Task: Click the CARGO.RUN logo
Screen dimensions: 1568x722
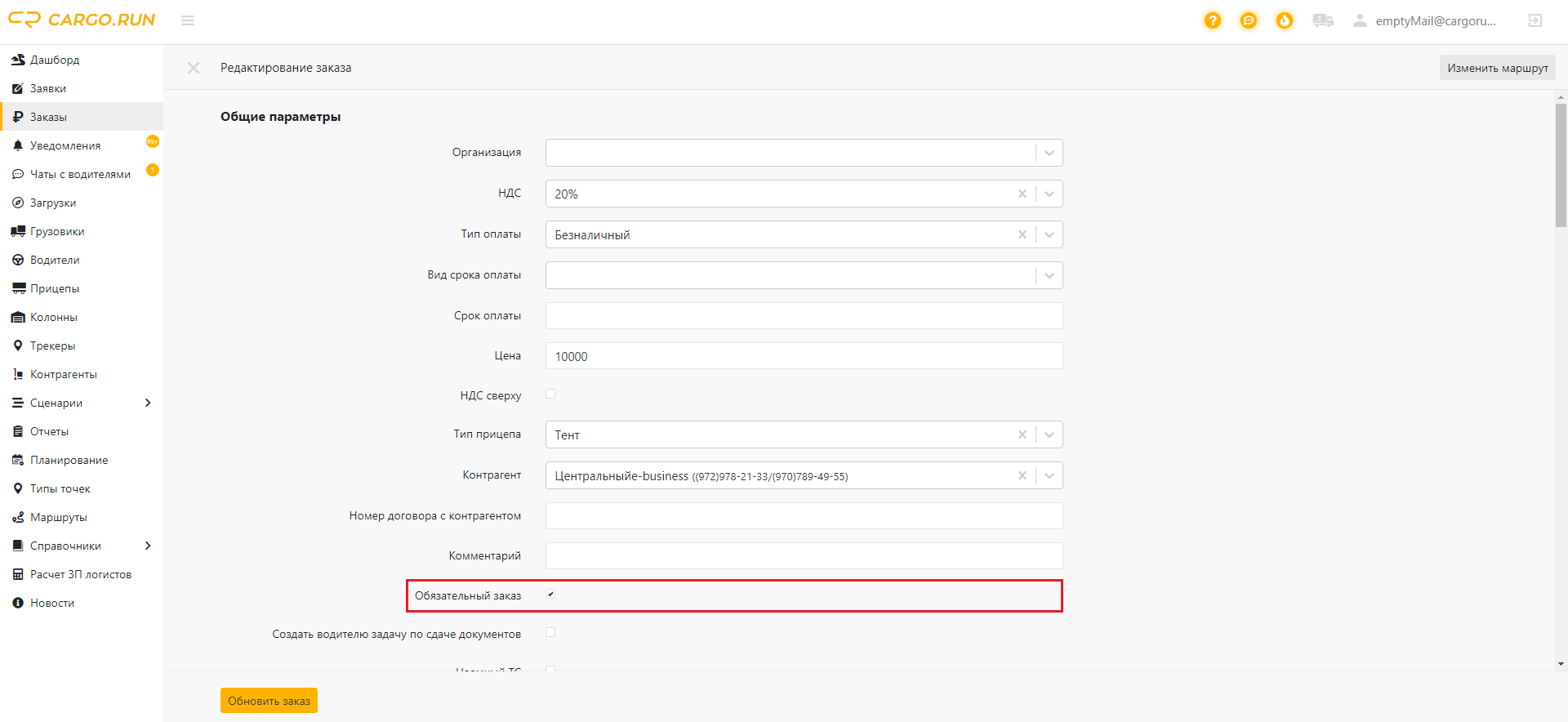Action: click(82, 20)
